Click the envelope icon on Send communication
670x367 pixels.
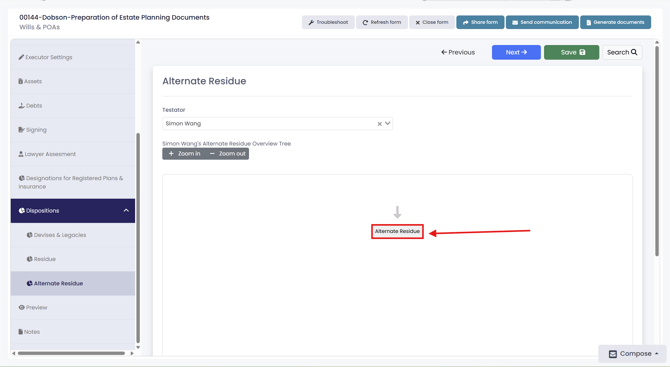515,23
